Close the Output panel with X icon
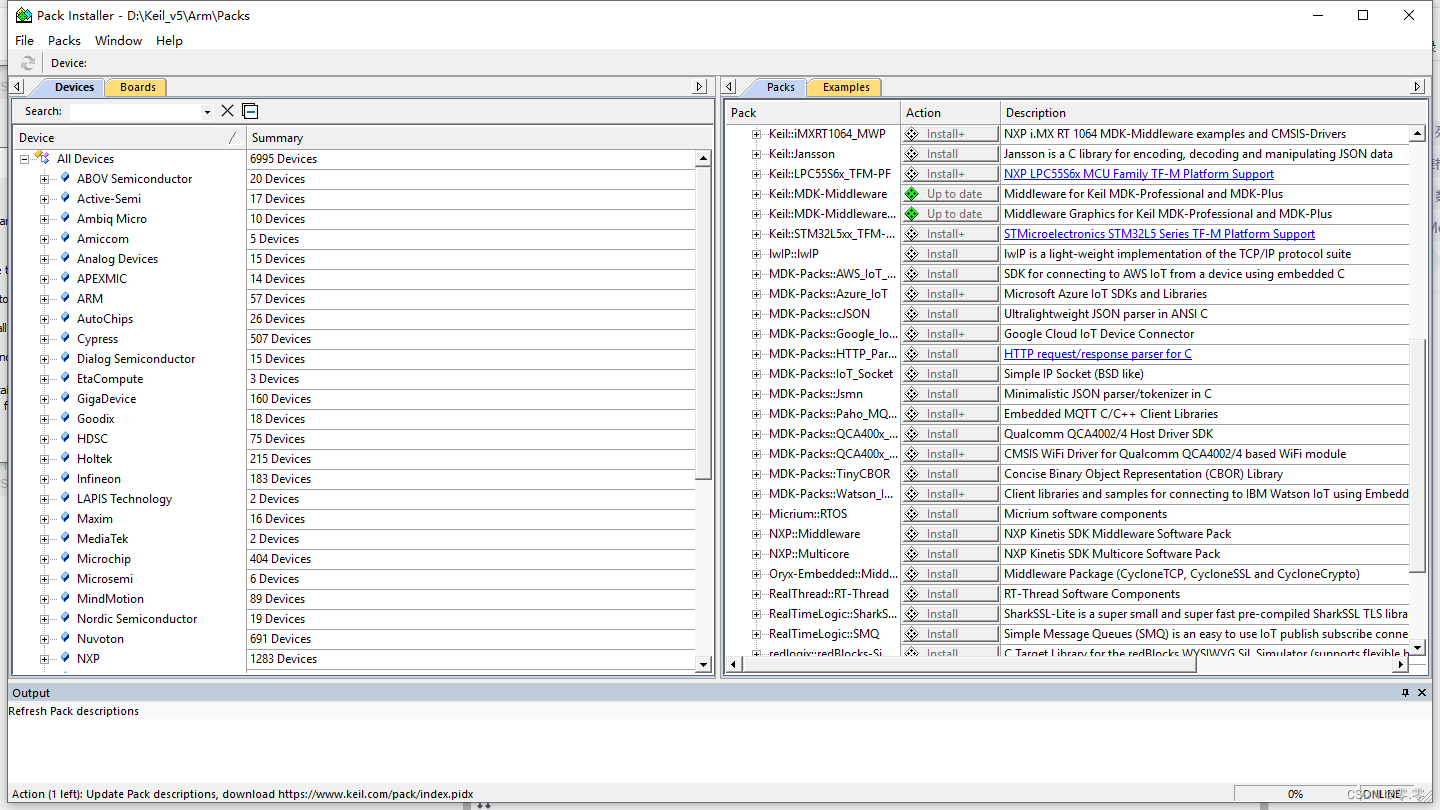The width and height of the screenshot is (1440, 810). (x=1422, y=692)
